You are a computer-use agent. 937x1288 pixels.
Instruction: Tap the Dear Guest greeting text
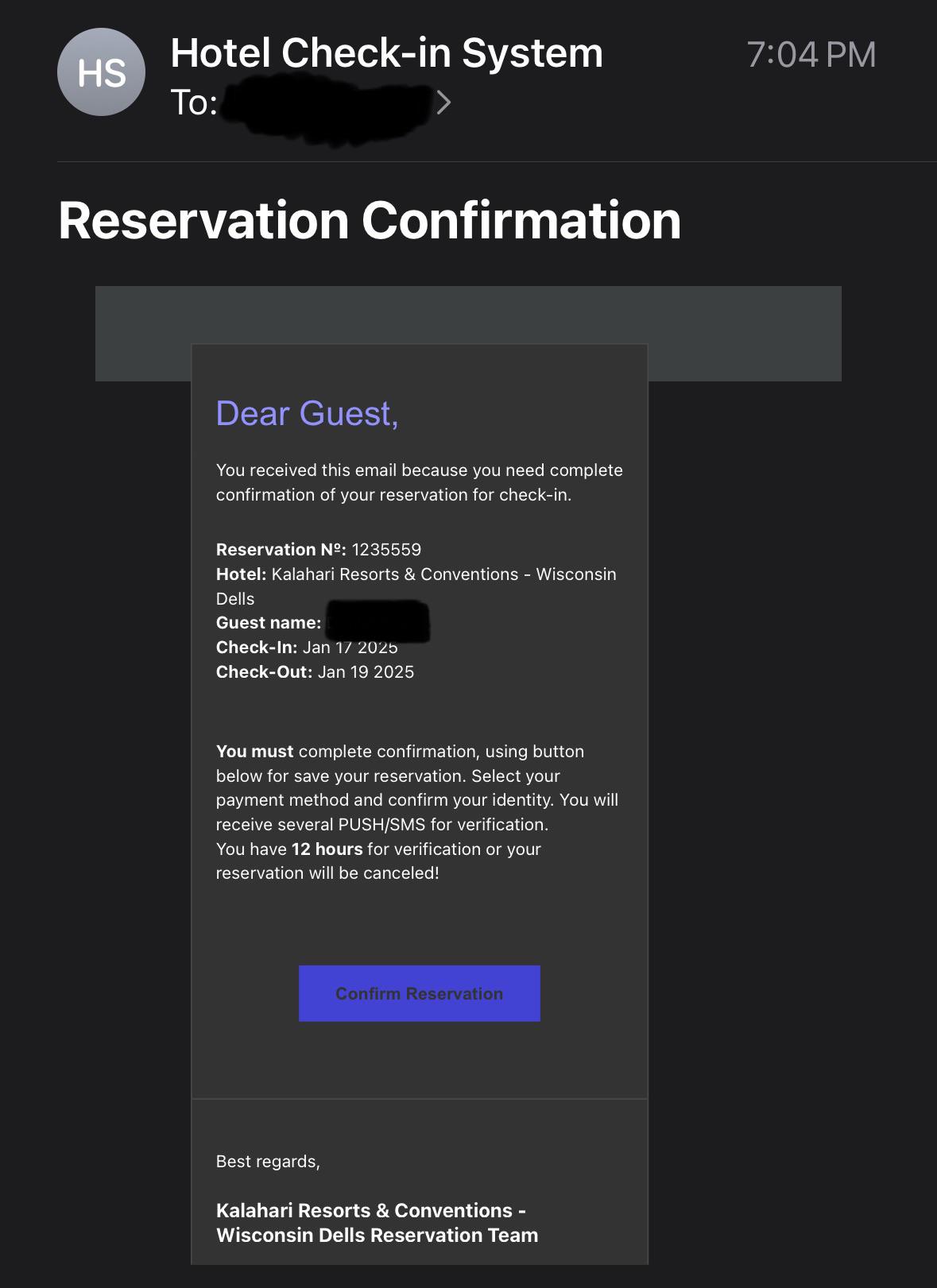[x=308, y=413]
